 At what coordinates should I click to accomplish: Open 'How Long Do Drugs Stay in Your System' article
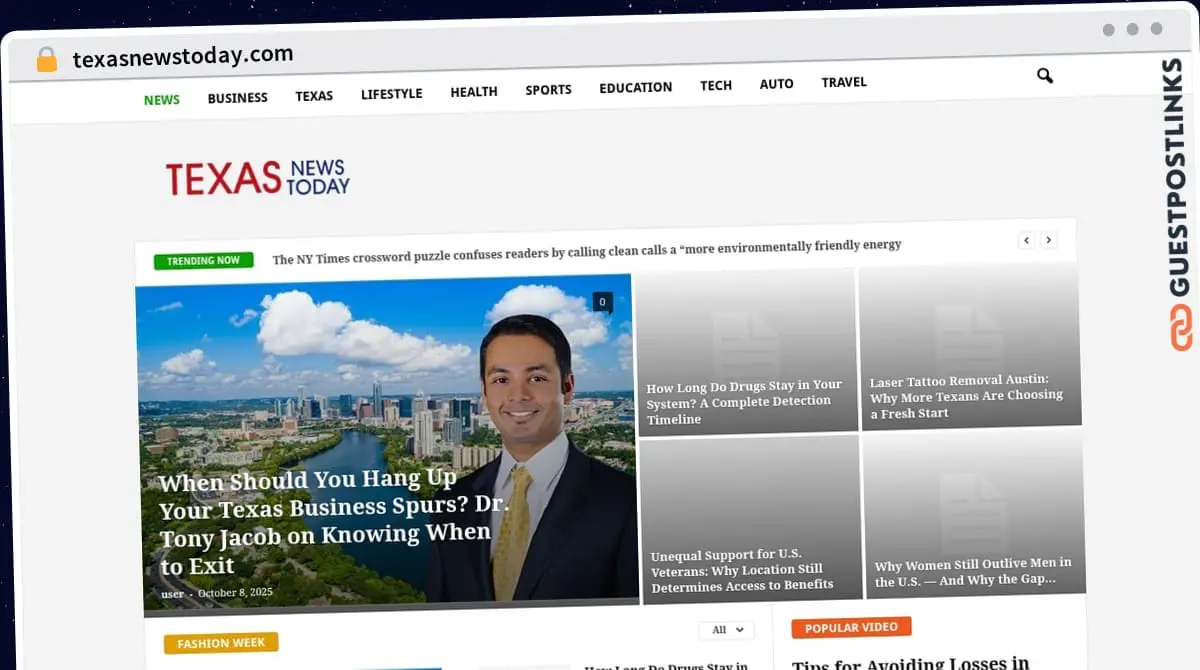point(745,402)
